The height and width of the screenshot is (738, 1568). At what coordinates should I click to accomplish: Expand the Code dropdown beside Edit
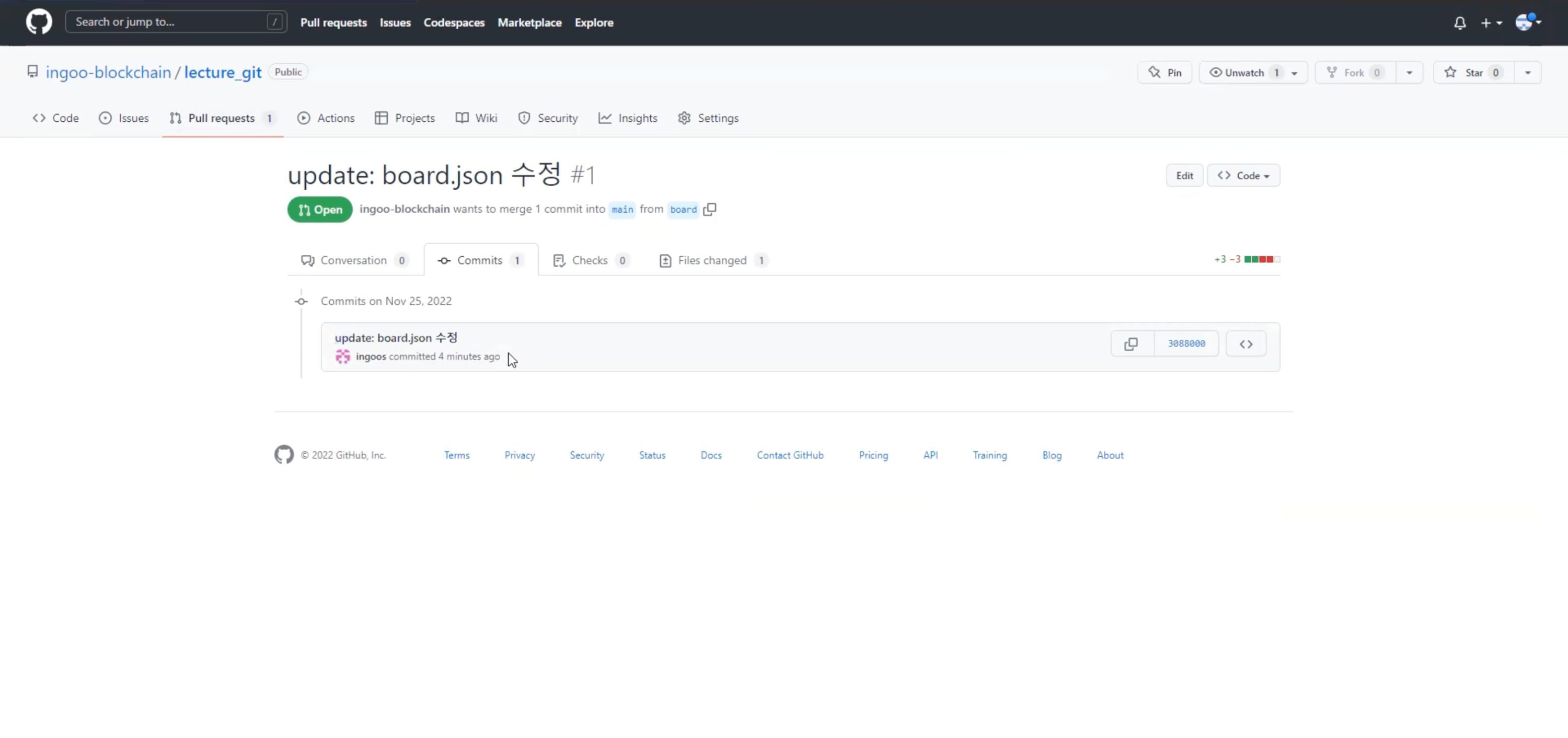click(x=1243, y=176)
